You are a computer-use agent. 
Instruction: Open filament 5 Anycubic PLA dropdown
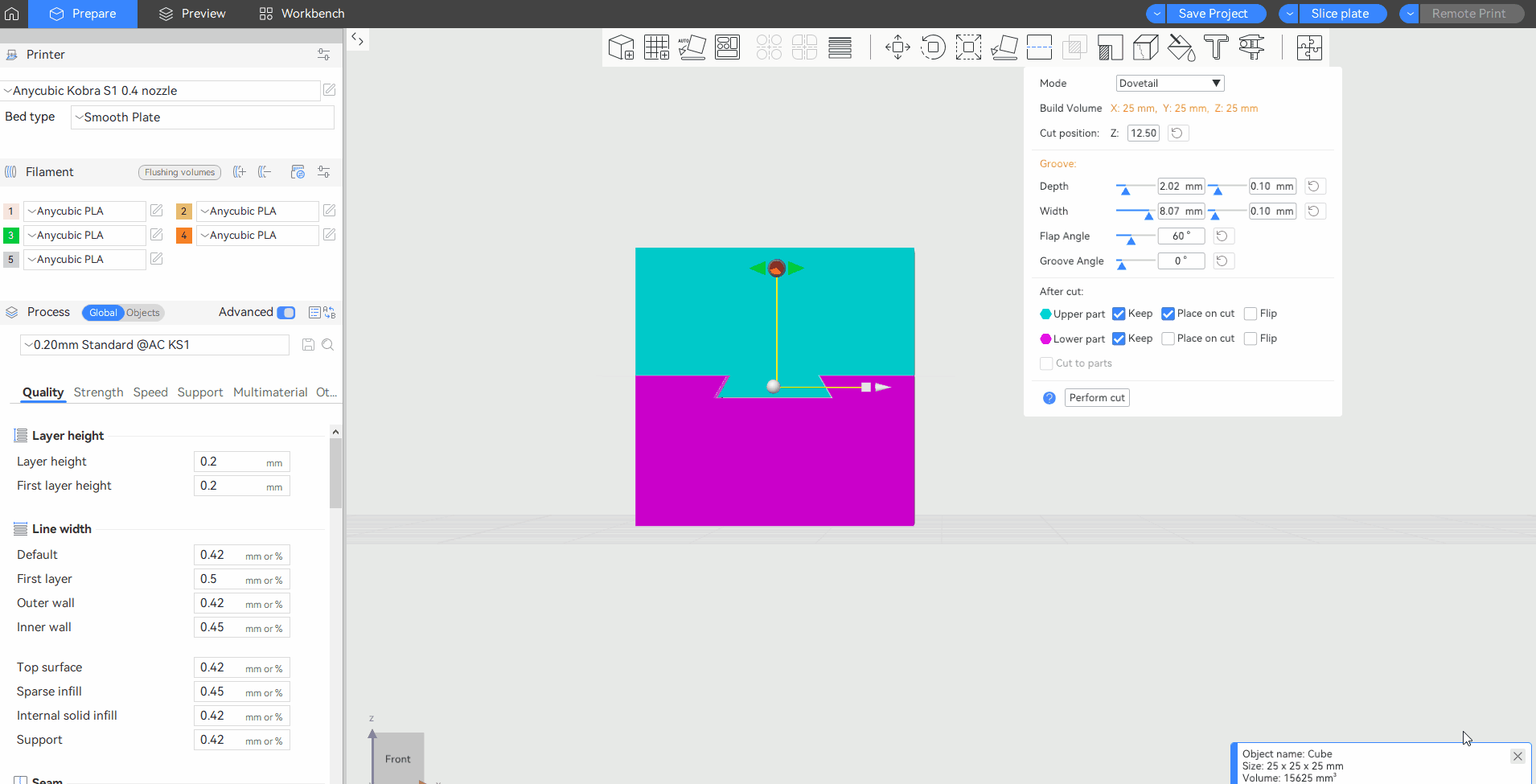tap(84, 260)
